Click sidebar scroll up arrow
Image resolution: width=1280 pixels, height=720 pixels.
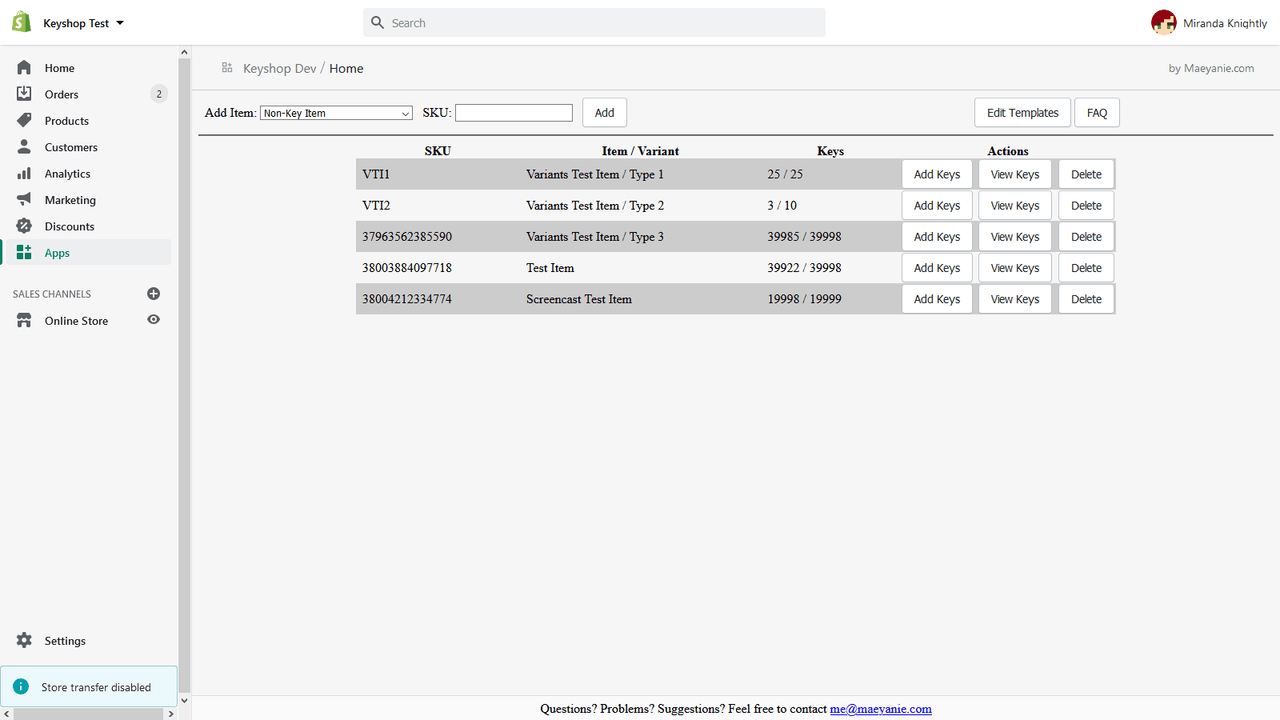click(x=184, y=52)
